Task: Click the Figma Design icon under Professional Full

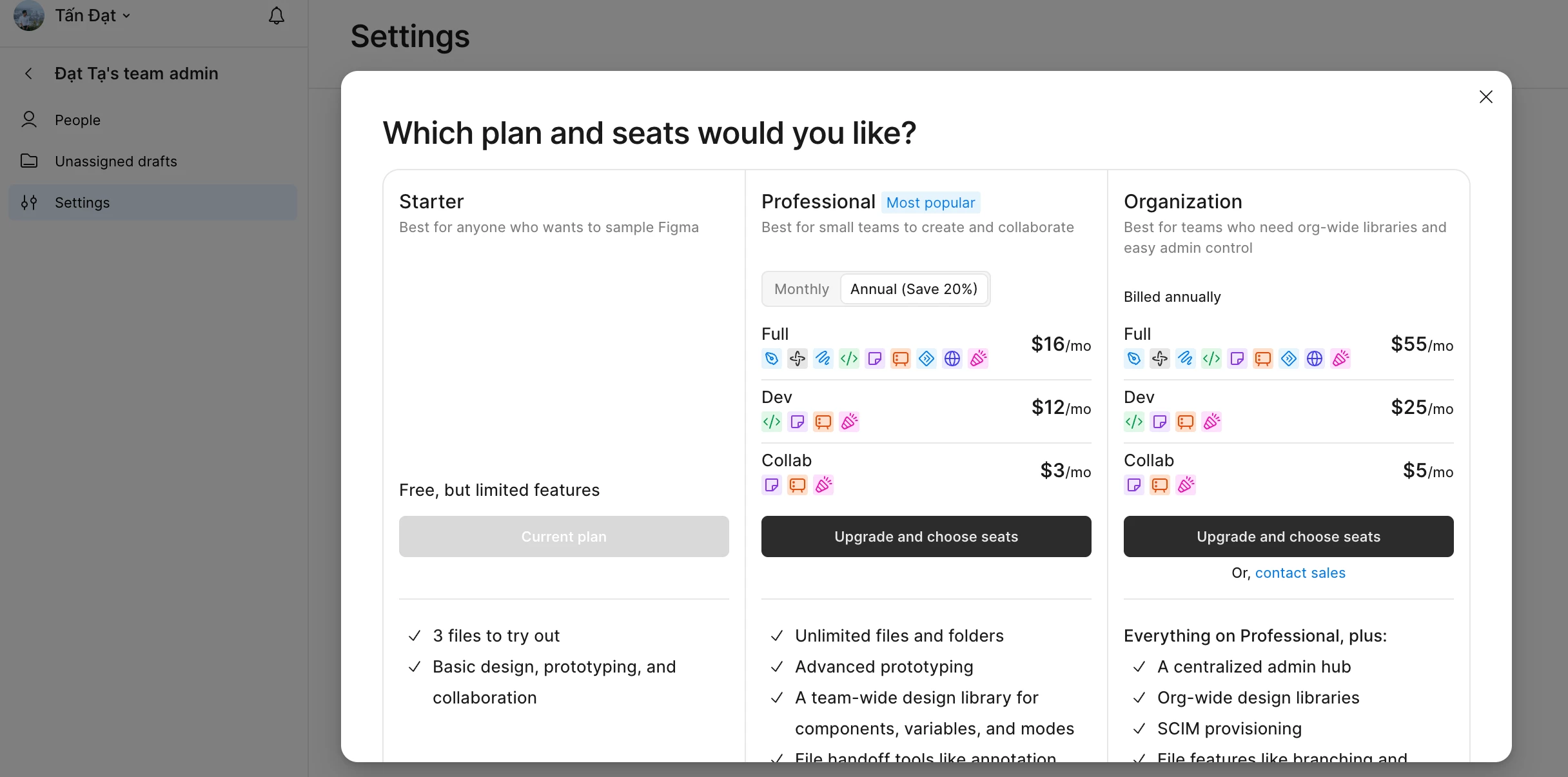Action: [x=772, y=359]
